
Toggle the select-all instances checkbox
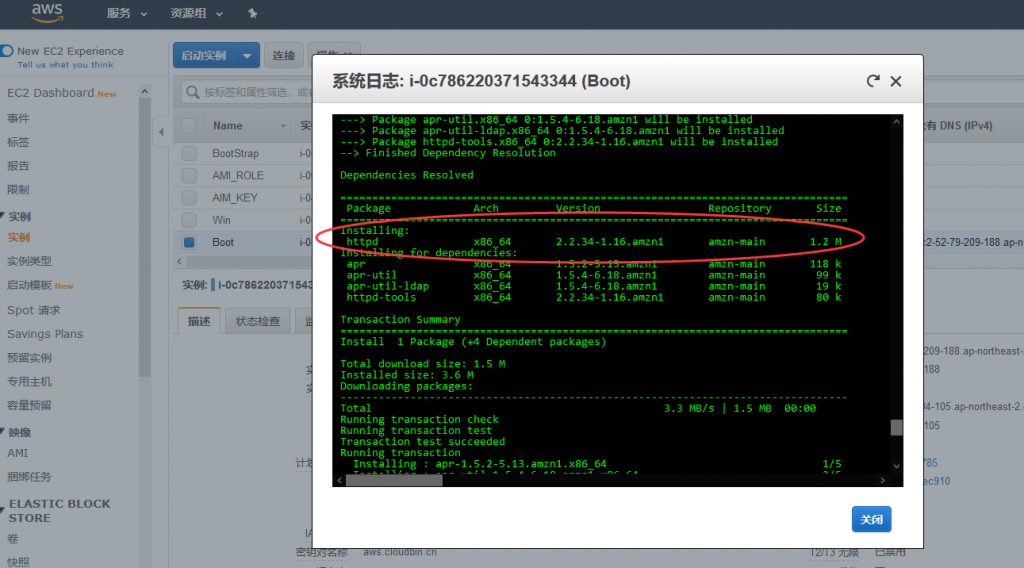189,125
